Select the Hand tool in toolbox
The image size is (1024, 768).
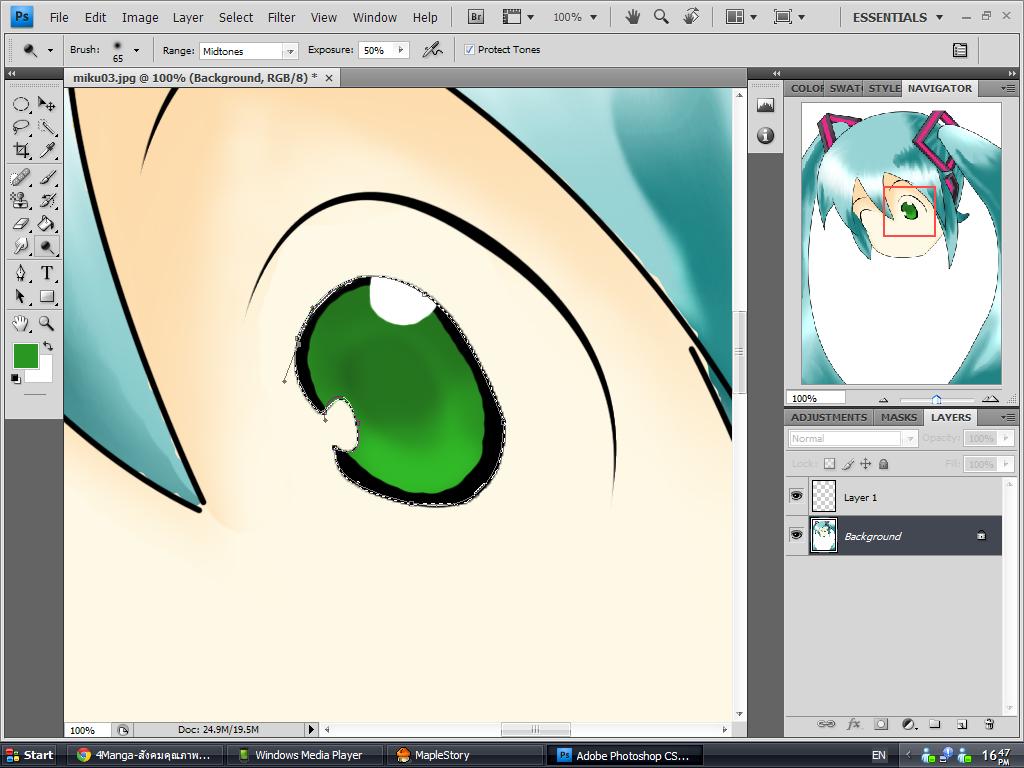(21, 323)
